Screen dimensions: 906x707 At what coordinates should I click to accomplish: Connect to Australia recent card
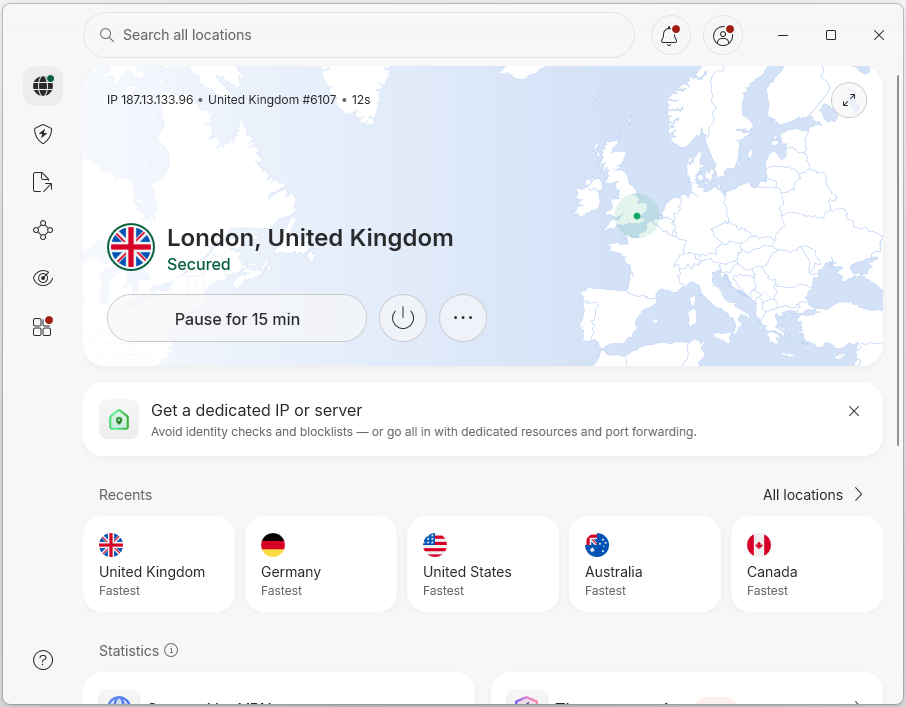pyautogui.click(x=645, y=564)
